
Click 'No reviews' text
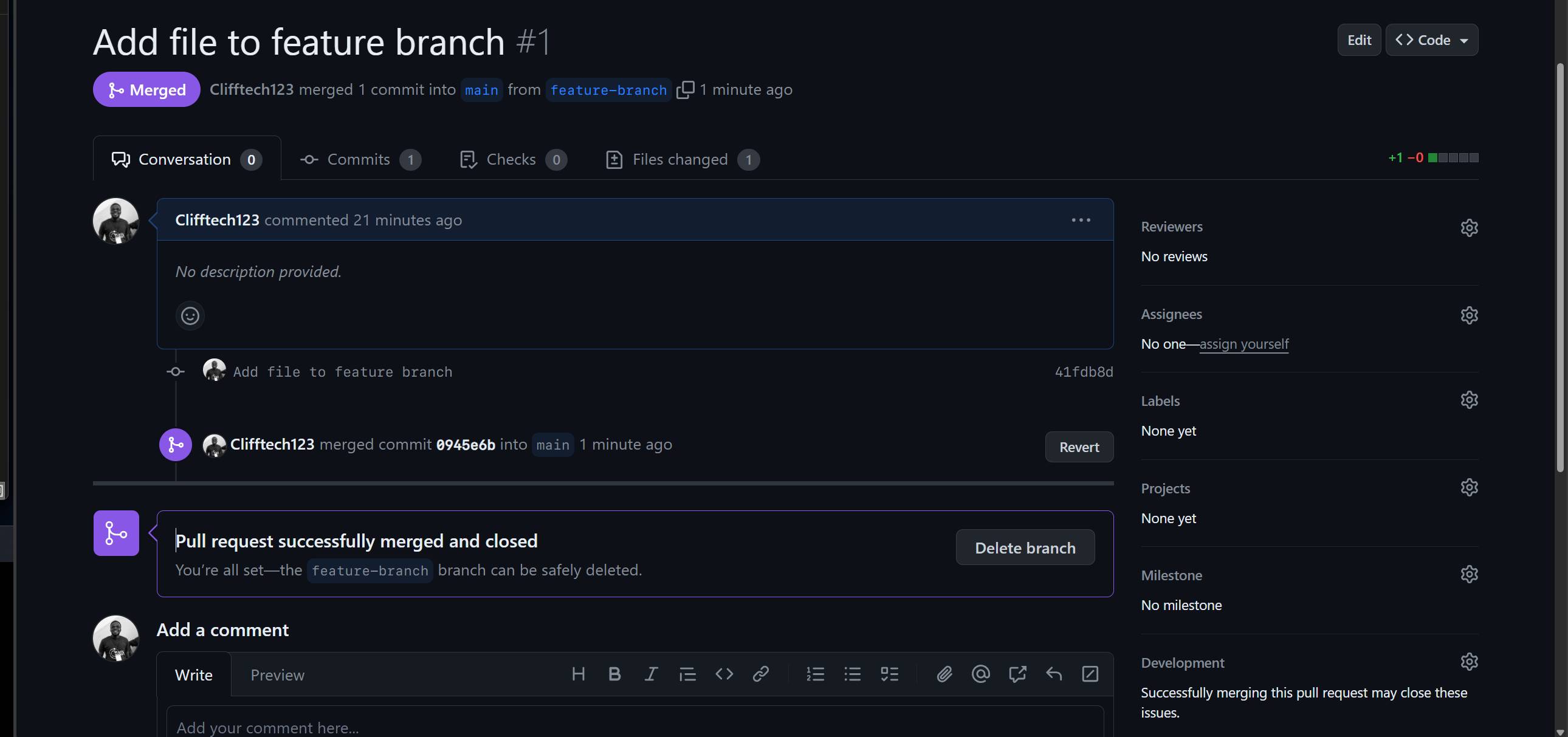[1174, 256]
